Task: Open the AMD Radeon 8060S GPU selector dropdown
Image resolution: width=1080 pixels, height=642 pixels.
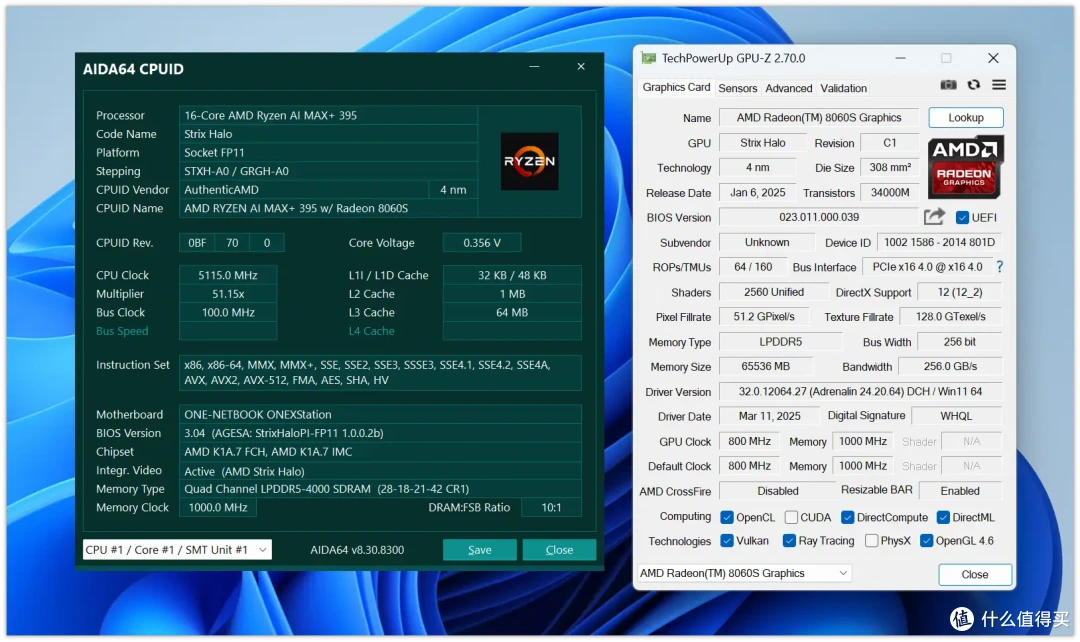Action: 744,573
